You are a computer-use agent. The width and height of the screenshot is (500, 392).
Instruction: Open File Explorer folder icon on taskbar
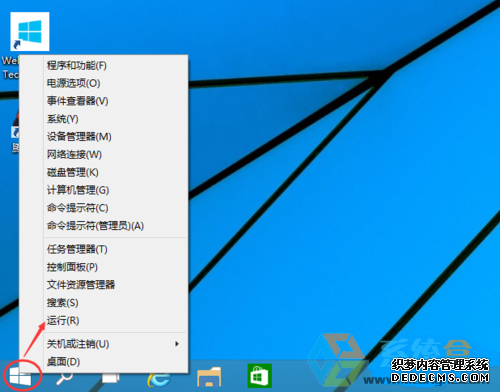point(209,378)
